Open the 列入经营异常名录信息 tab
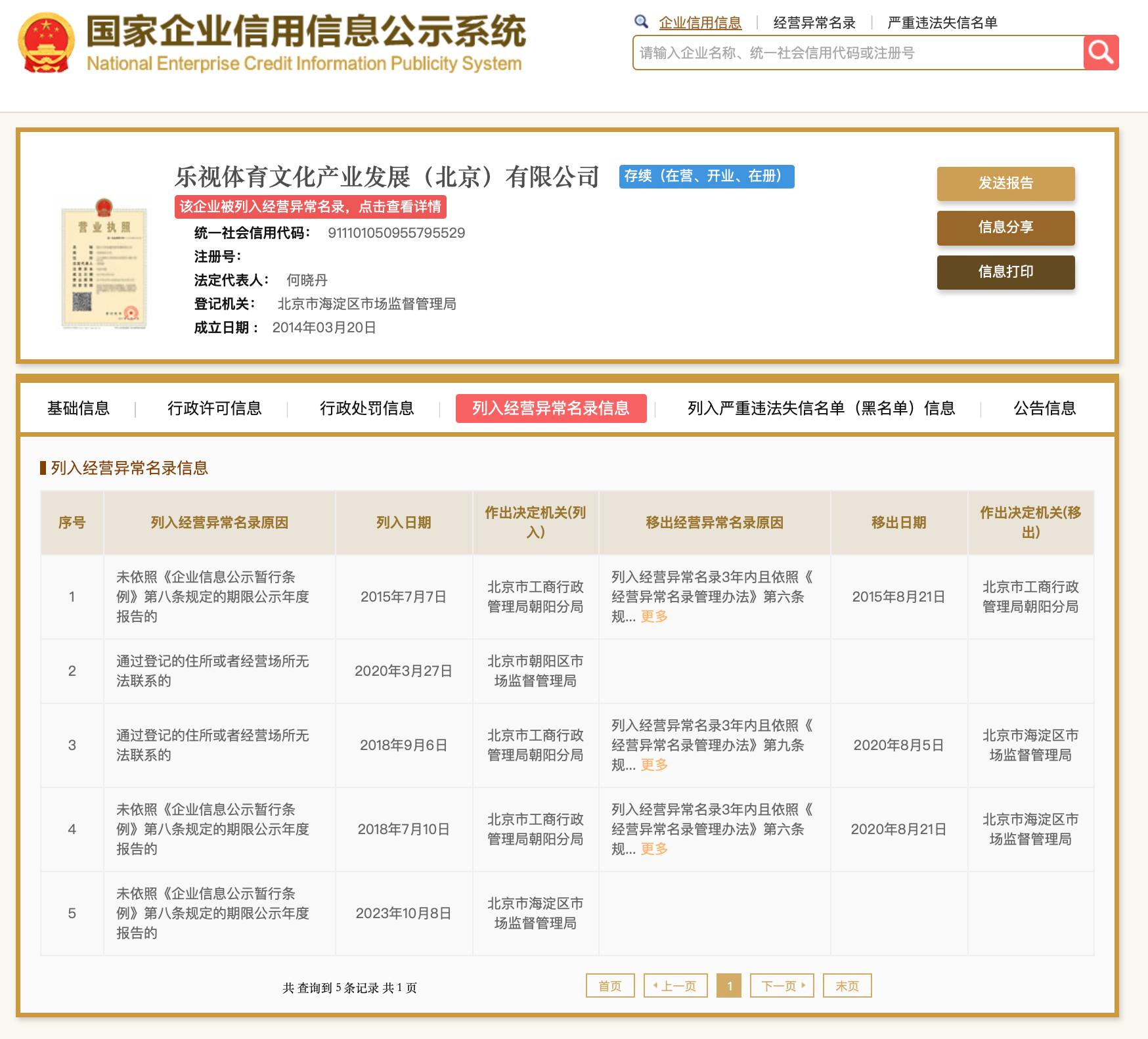This screenshot has height=1039, width=1148. click(551, 409)
